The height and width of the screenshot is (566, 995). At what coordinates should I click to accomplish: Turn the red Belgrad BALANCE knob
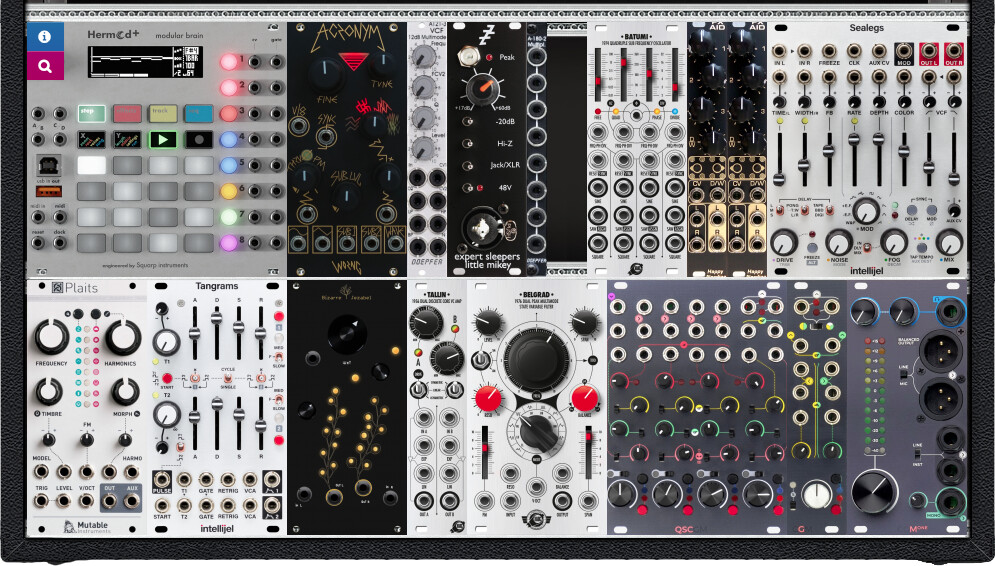coord(583,398)
